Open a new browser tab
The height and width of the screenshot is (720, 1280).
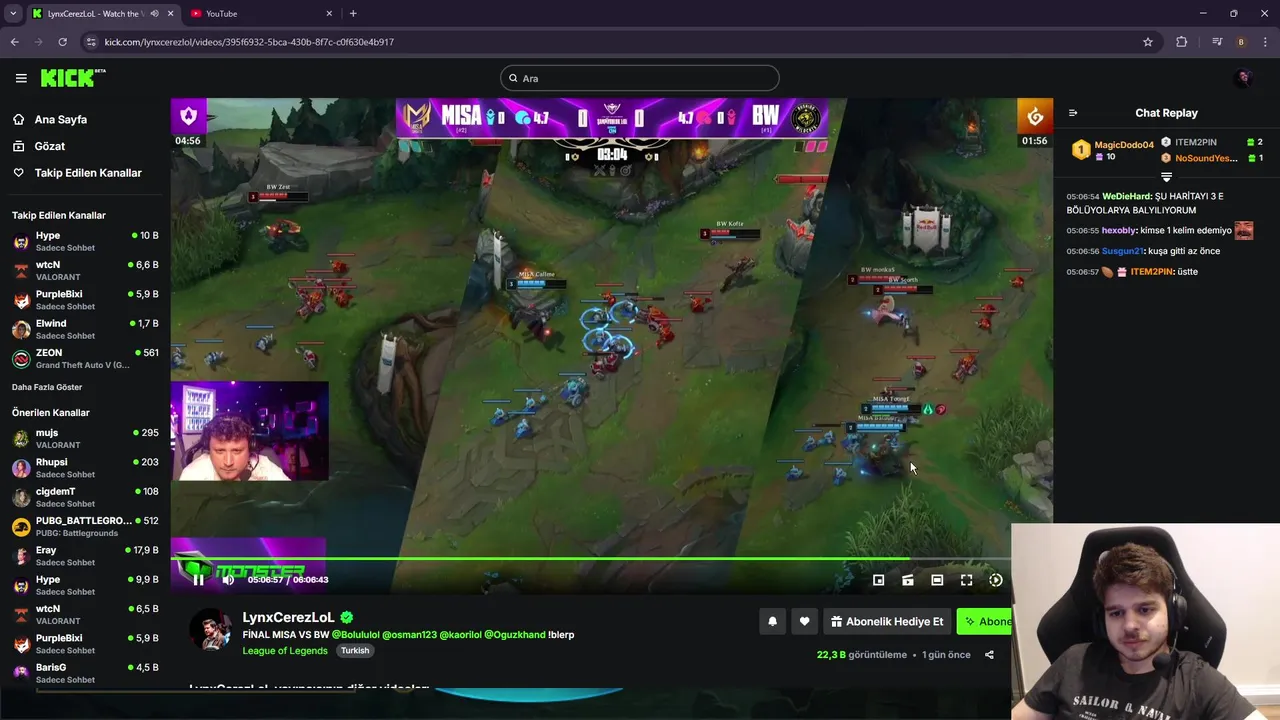click(353, 14)
